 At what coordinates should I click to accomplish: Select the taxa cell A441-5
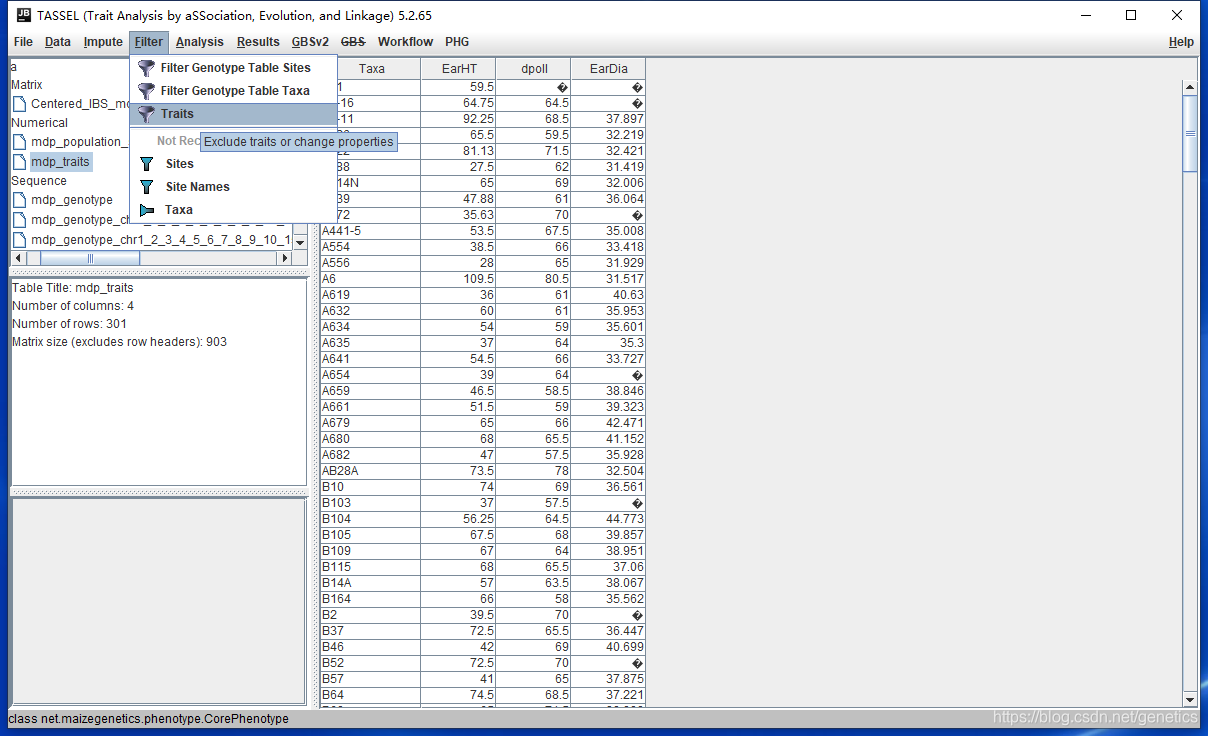coord(371,231)
